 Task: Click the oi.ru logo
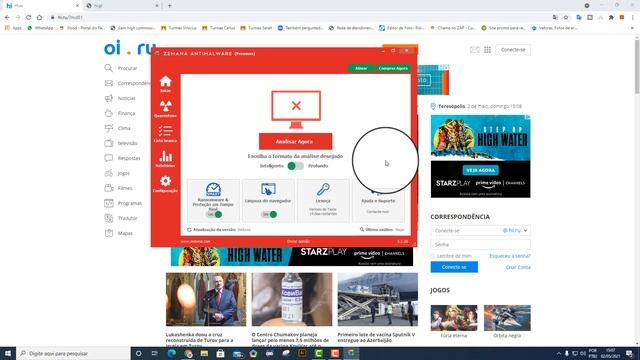click(129, 49)
